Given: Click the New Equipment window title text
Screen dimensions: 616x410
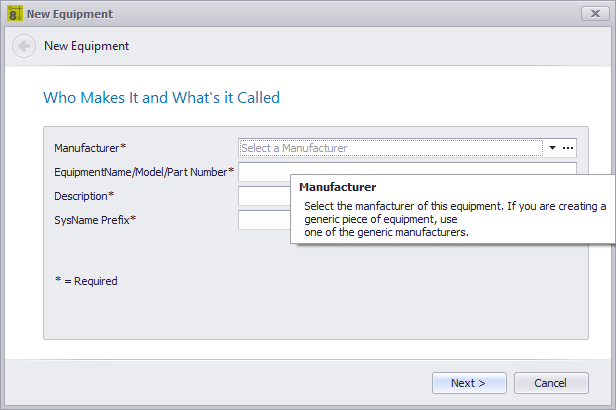Looking at the screenshot, I should pyautogui.click(x=70, y=14).
